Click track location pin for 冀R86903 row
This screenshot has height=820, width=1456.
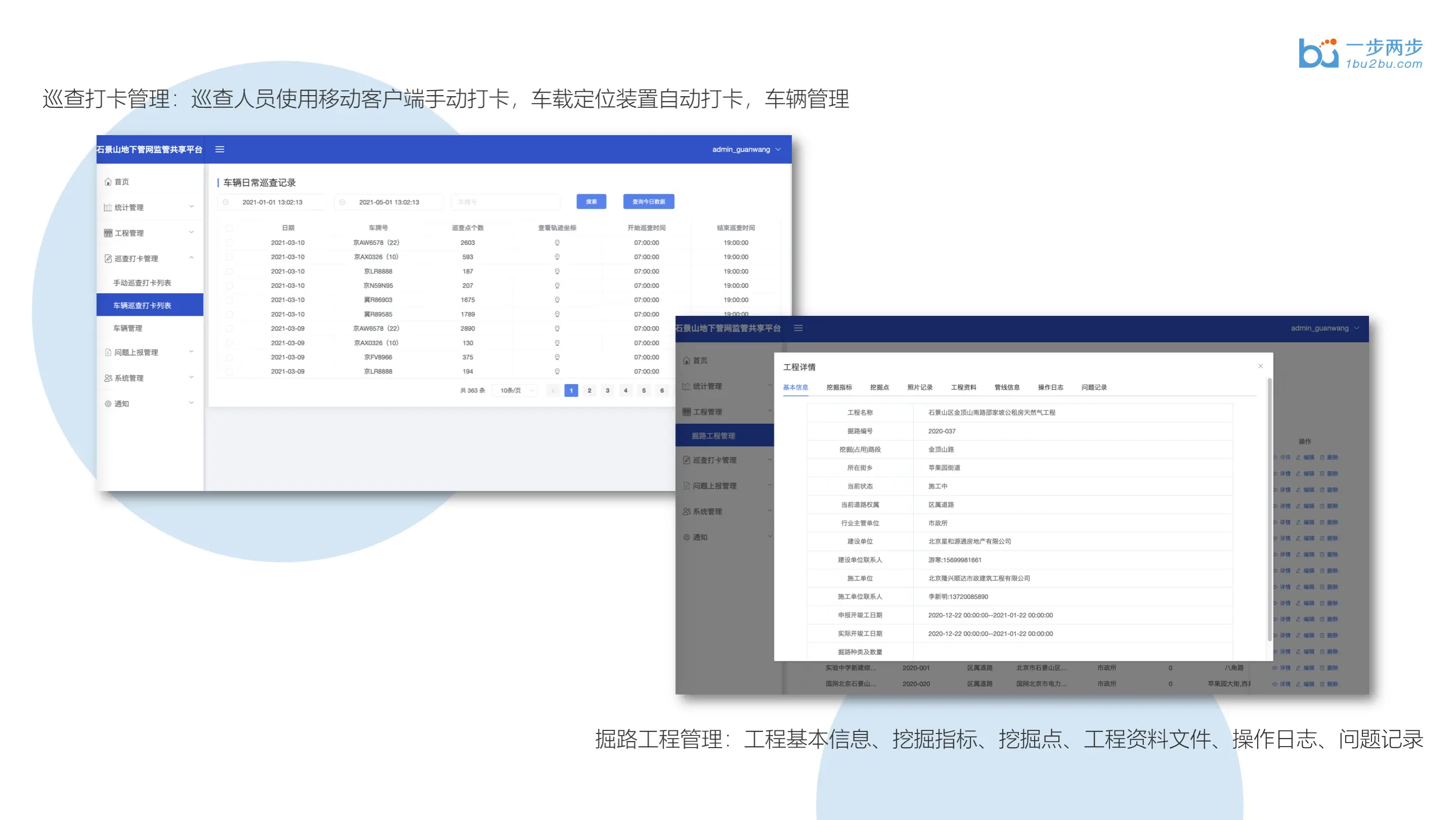[x=556, y=300]
